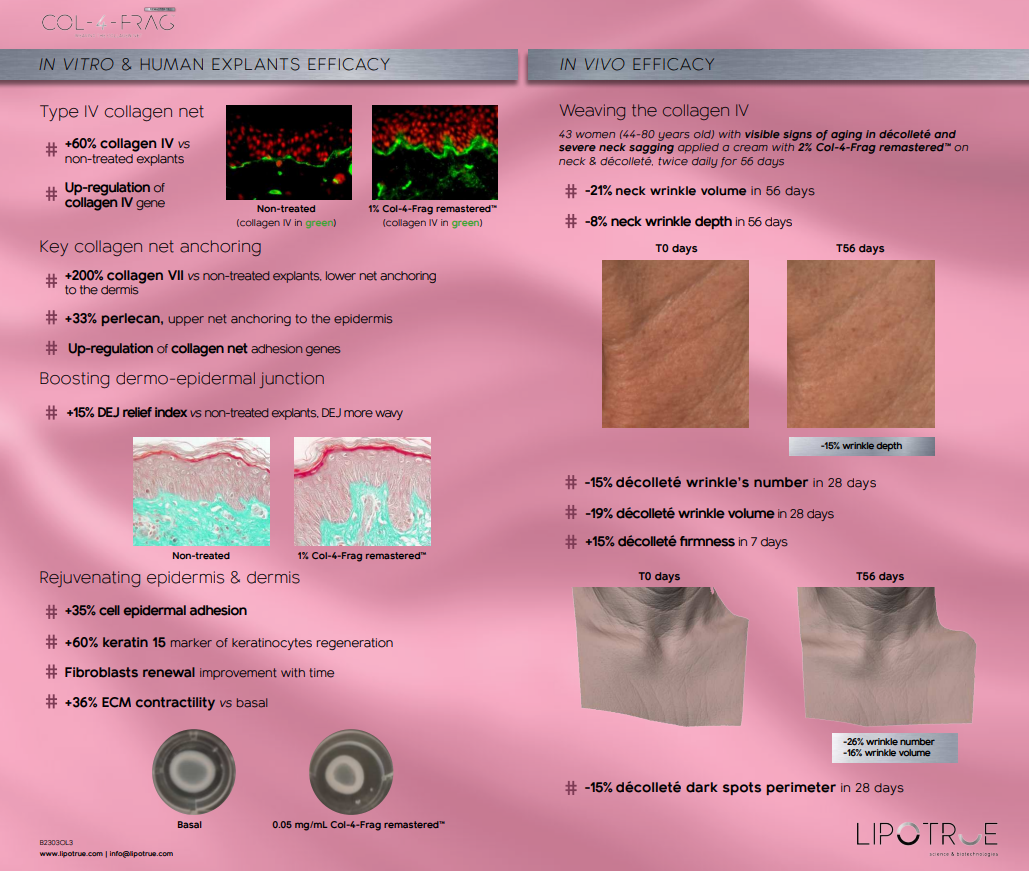Select the Non-treated collagen IV fluorescence image
The image size is (1029, 871).
coord(289,152)
